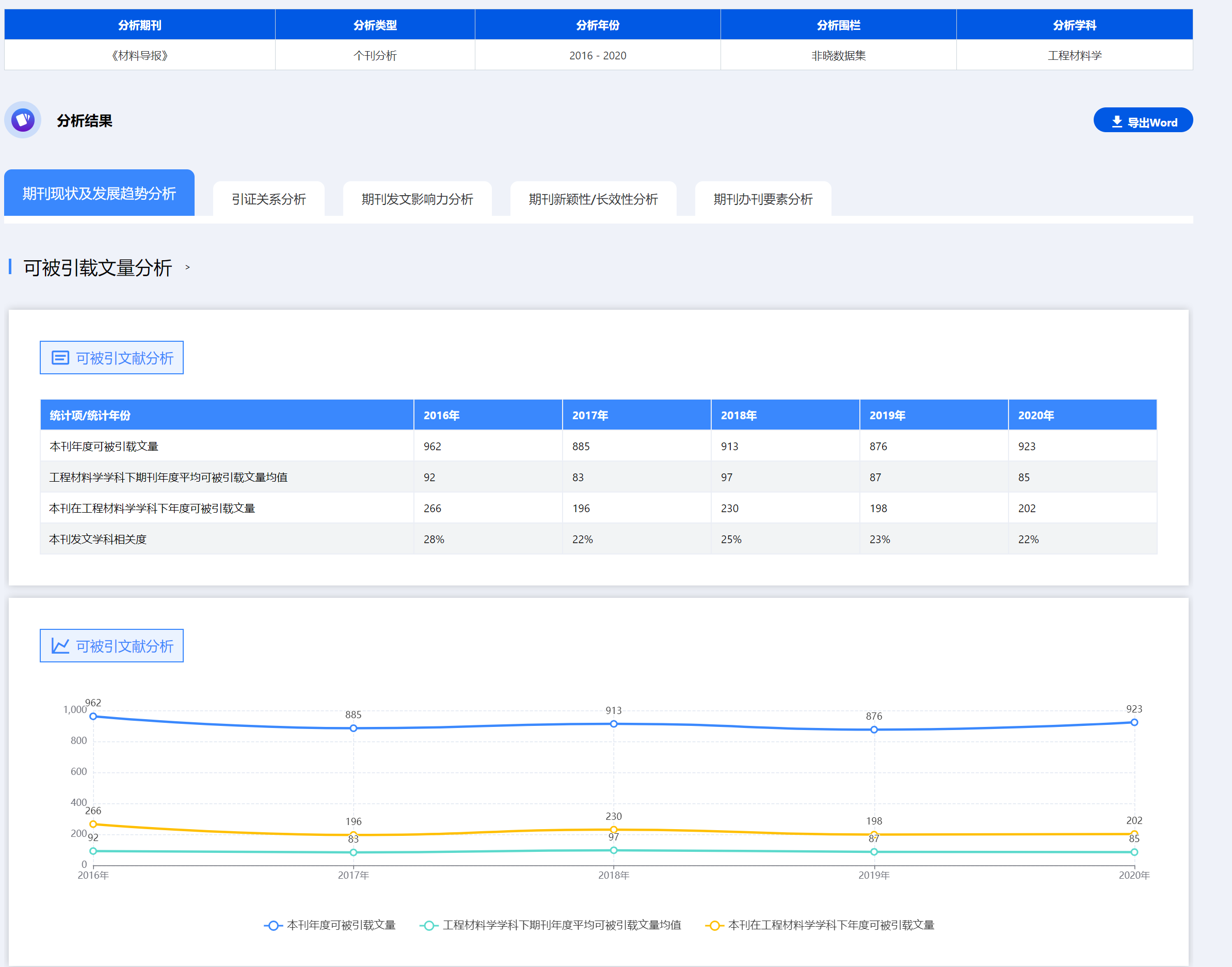The height and width of the screenshot is (967, 1232).
Task: Click the 本刊发文学科相关度 row label
Action: (x=98, y=539)
